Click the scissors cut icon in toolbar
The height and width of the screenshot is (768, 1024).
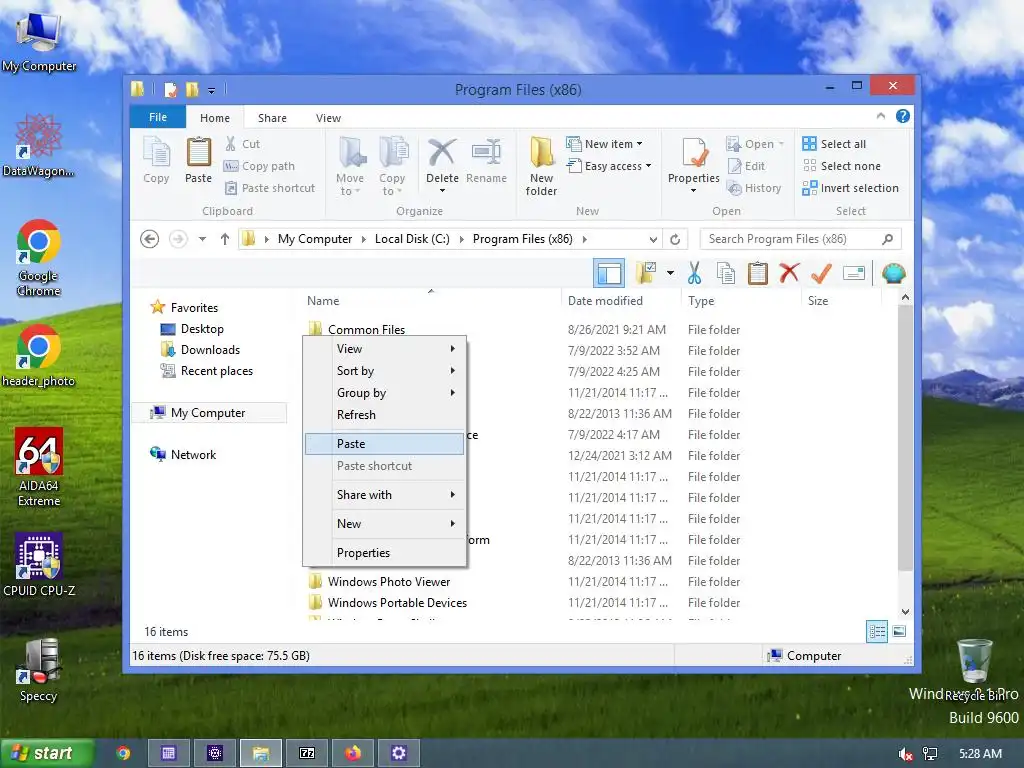(x=694, y=273)
